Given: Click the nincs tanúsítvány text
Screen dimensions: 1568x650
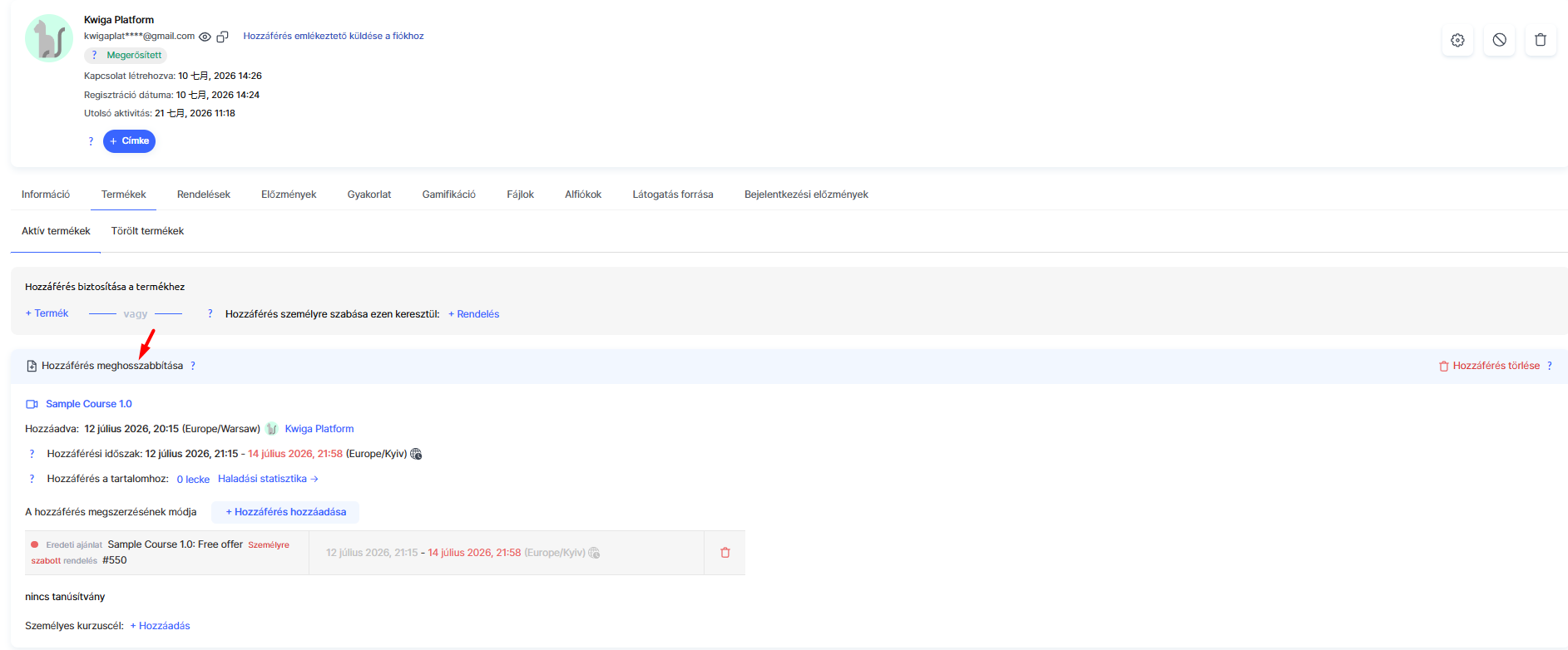Looking at the screenshot, I should 65,597.
